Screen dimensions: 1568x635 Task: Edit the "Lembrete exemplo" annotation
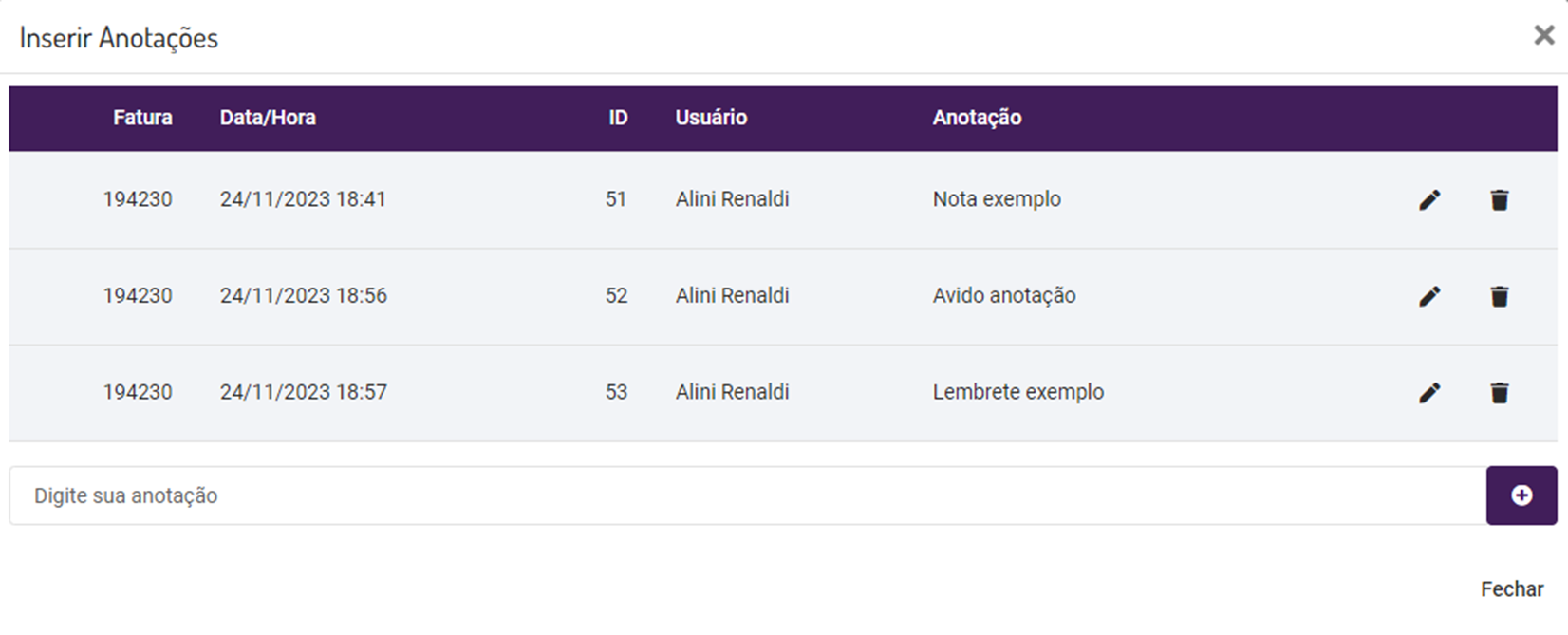click(1429, 393)
